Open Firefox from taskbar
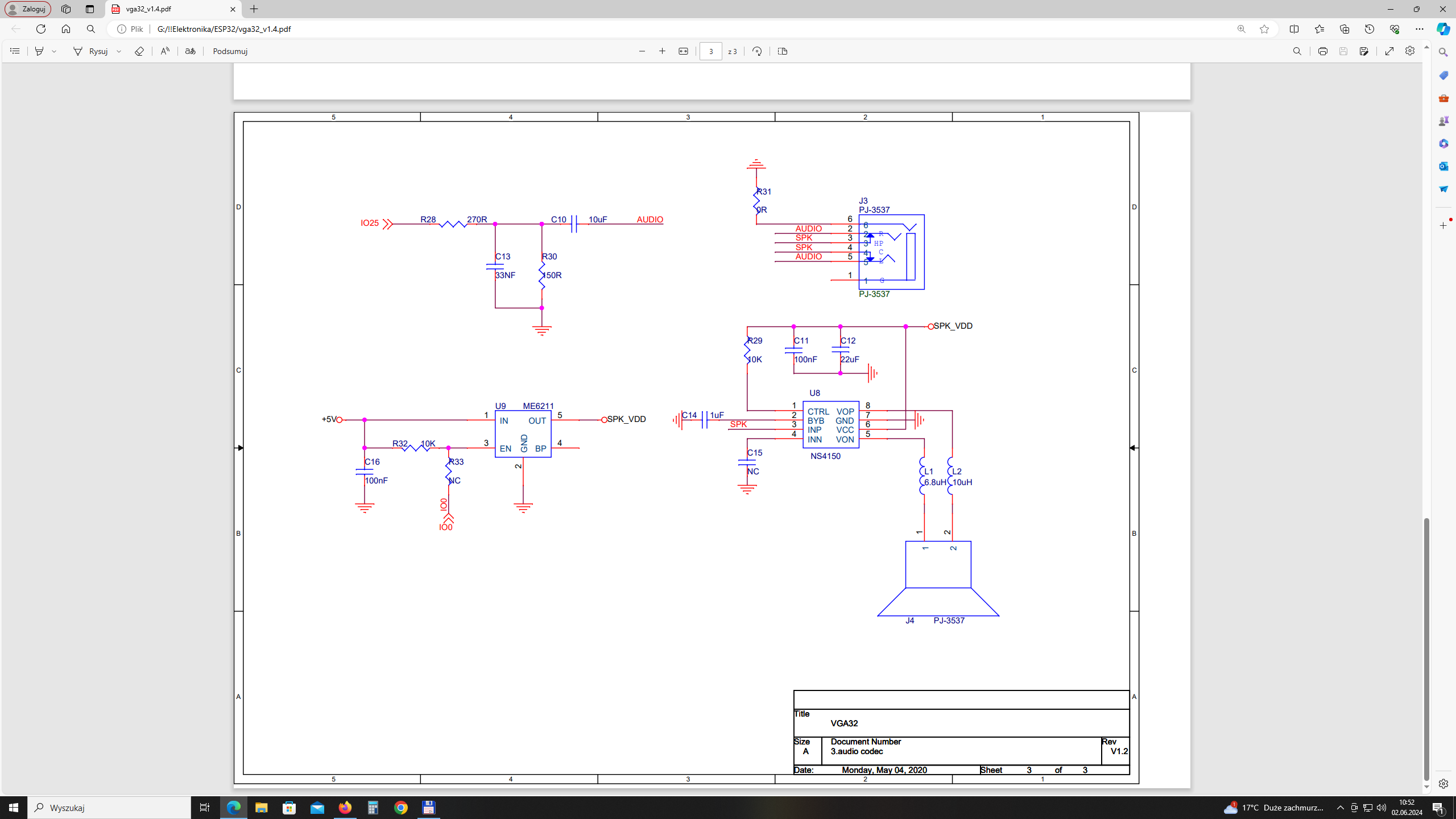Screen dimensions: 1456x819 345,808
